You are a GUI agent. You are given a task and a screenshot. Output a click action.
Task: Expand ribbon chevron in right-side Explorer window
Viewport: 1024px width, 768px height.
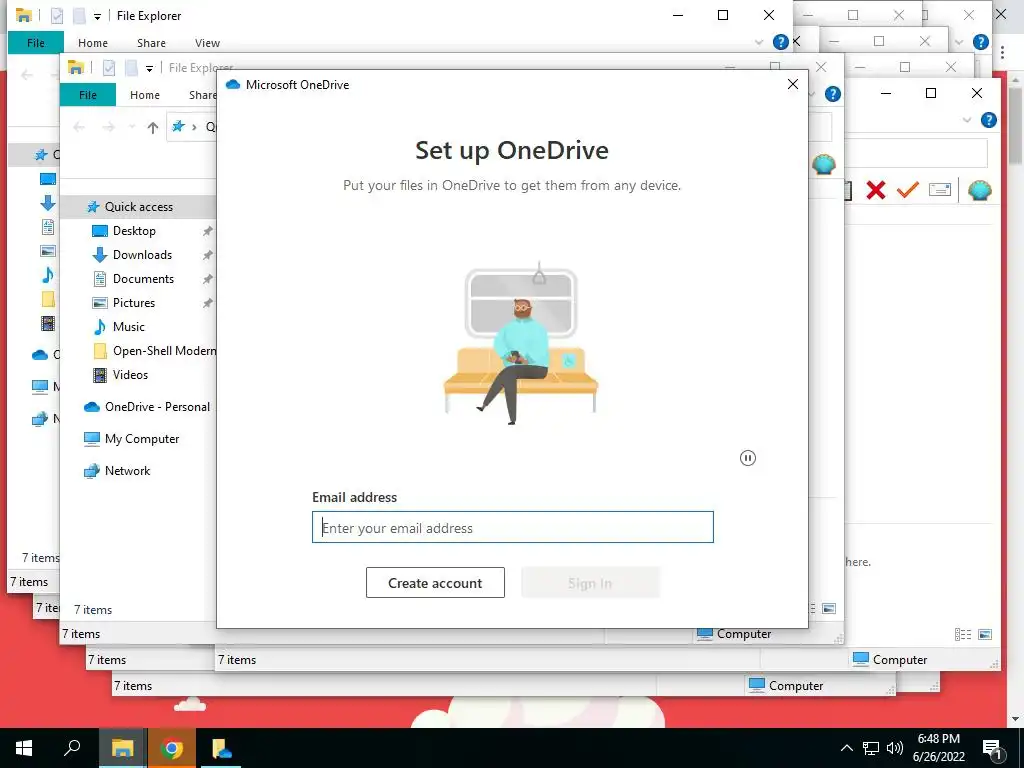click(x=967, y=120)
